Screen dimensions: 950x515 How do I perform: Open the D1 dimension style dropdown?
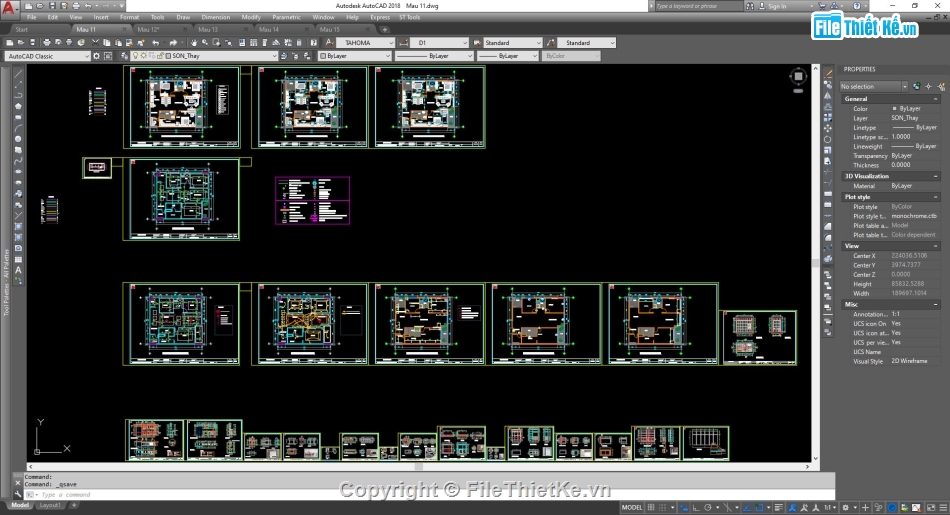[439, 42]
